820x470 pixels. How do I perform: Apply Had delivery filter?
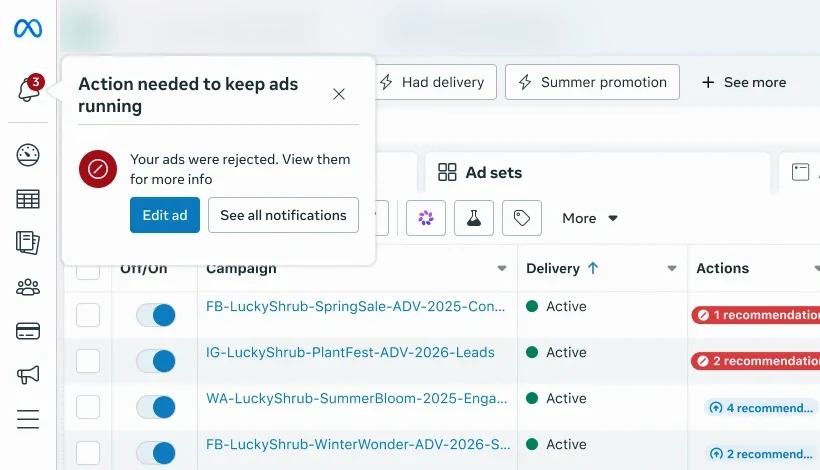[436, 82]
